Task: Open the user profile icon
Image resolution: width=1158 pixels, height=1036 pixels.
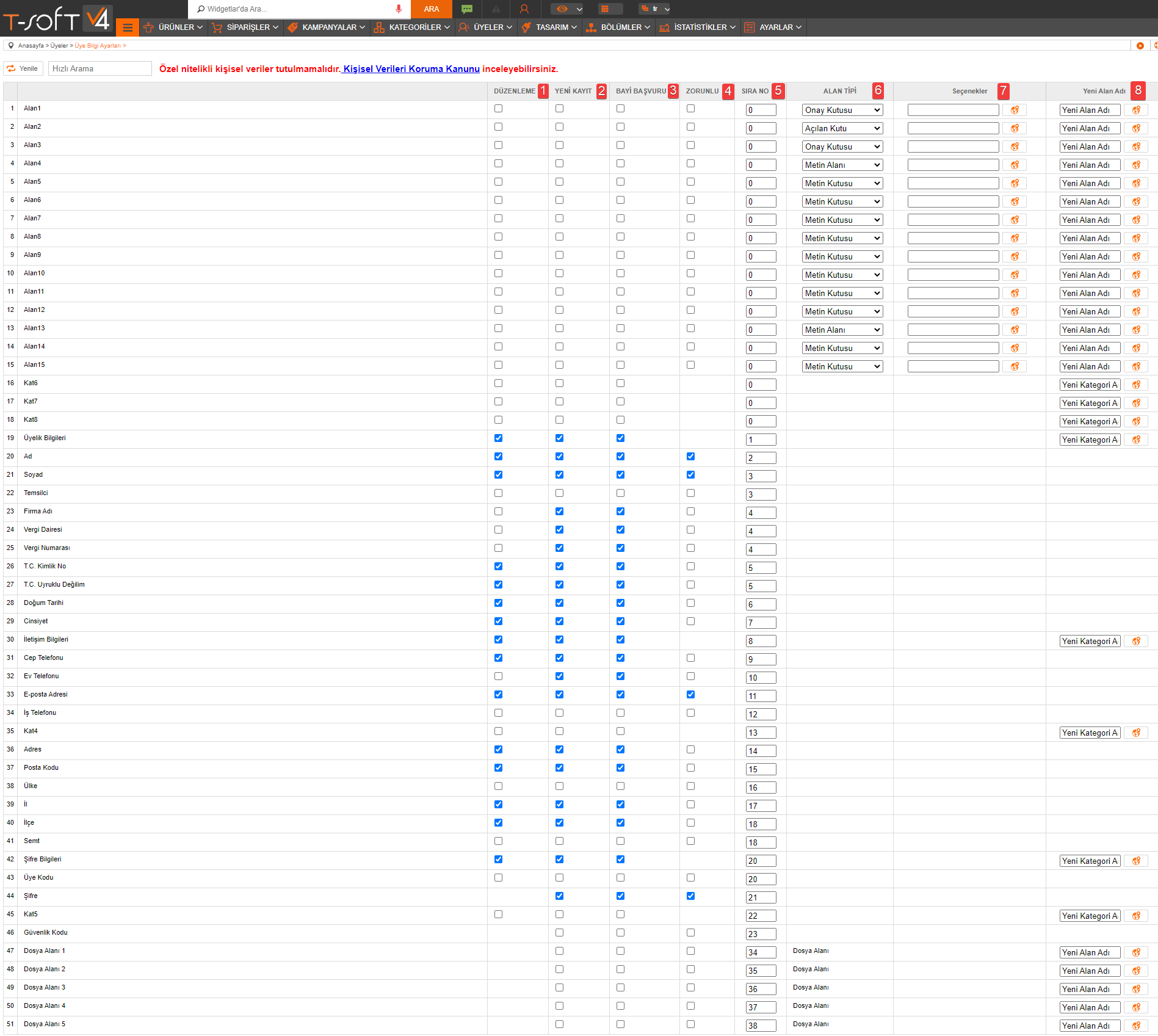Action: 524,9
